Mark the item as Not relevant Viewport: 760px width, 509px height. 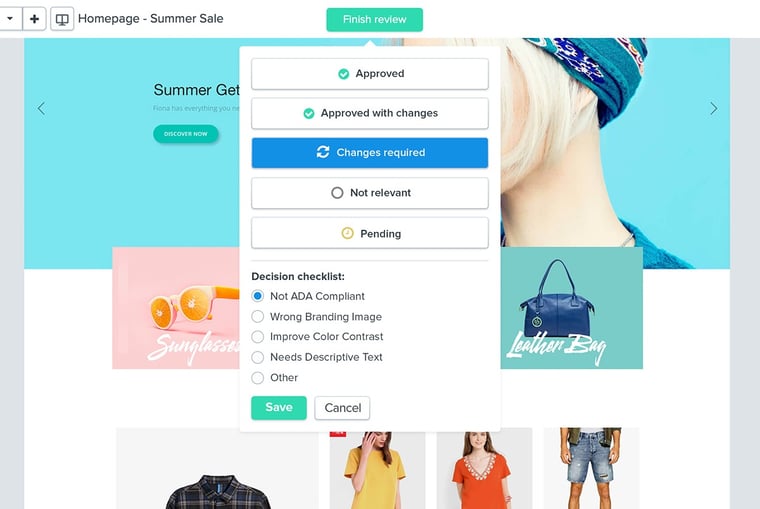click(370, 193)
